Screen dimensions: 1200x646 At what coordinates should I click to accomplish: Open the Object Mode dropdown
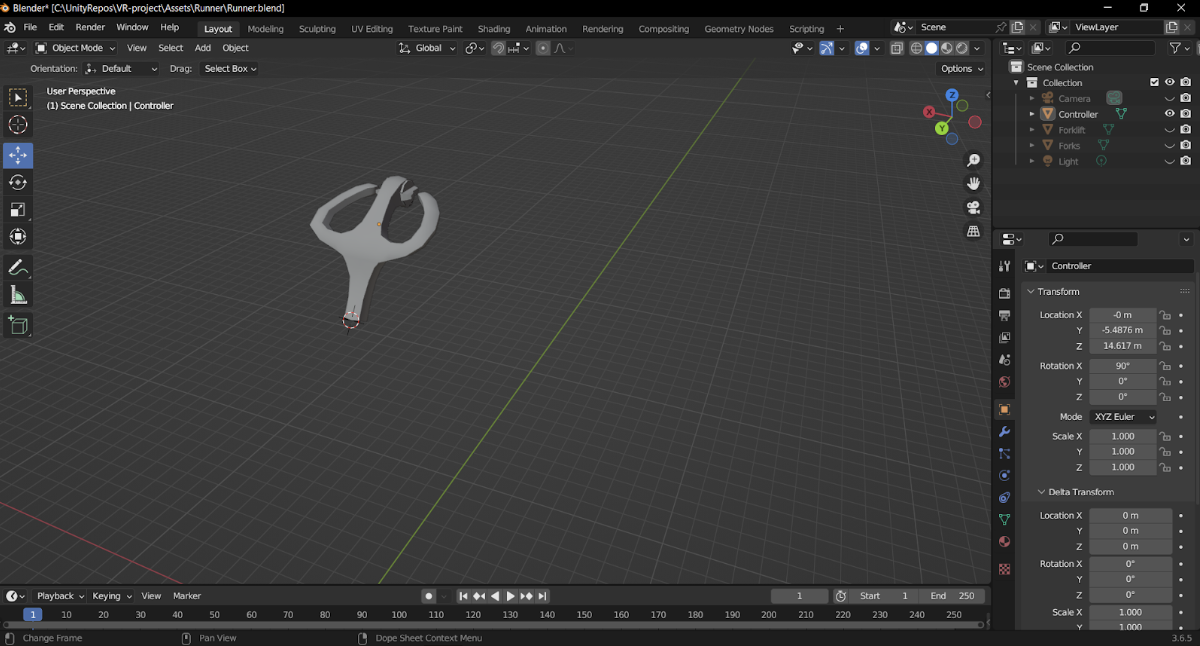(x=76, y=48)
